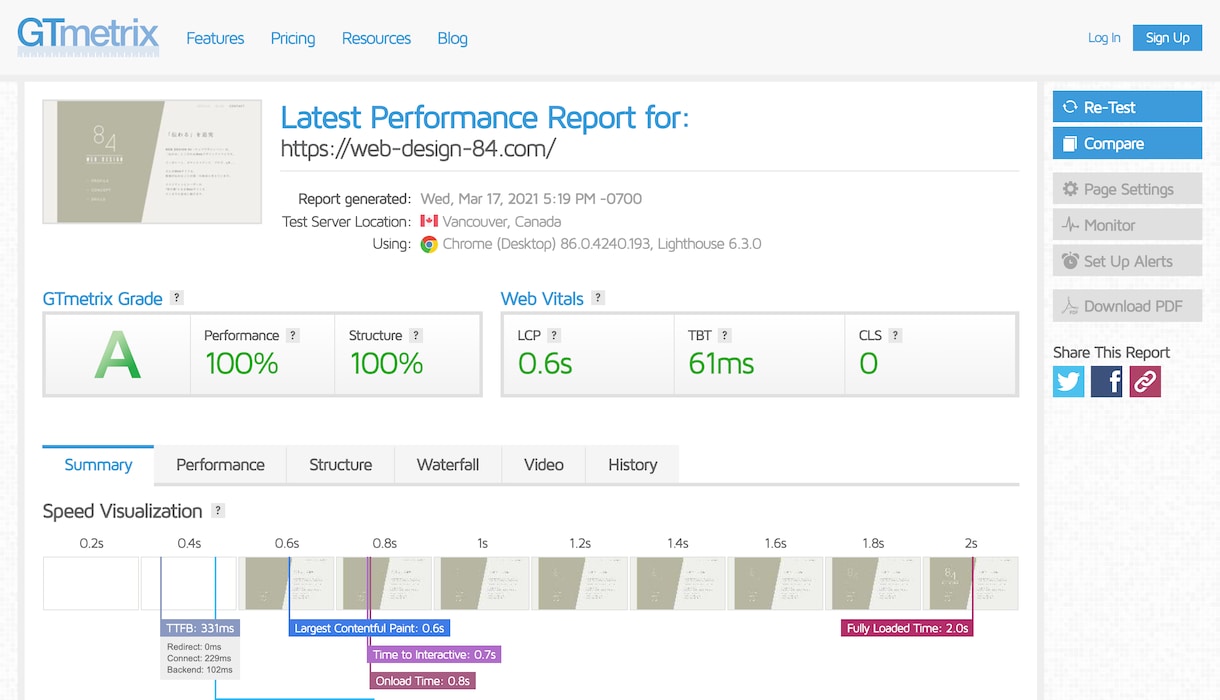The width and height of the screenshot is (1220, 700).
Task: Share report via Facebook icon
Action: click(1106, 381)
